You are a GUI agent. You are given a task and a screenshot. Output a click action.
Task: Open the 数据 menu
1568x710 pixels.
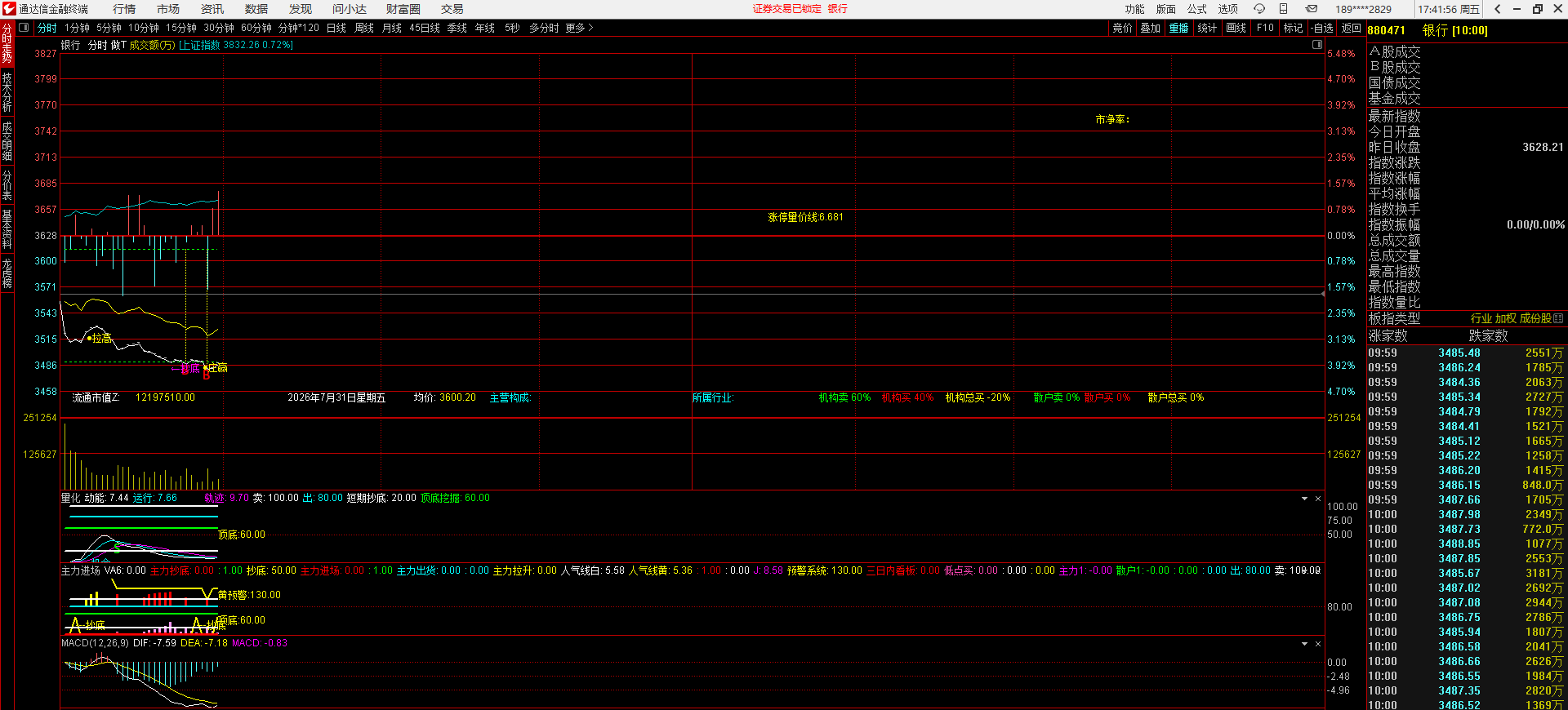pos(256,9)
